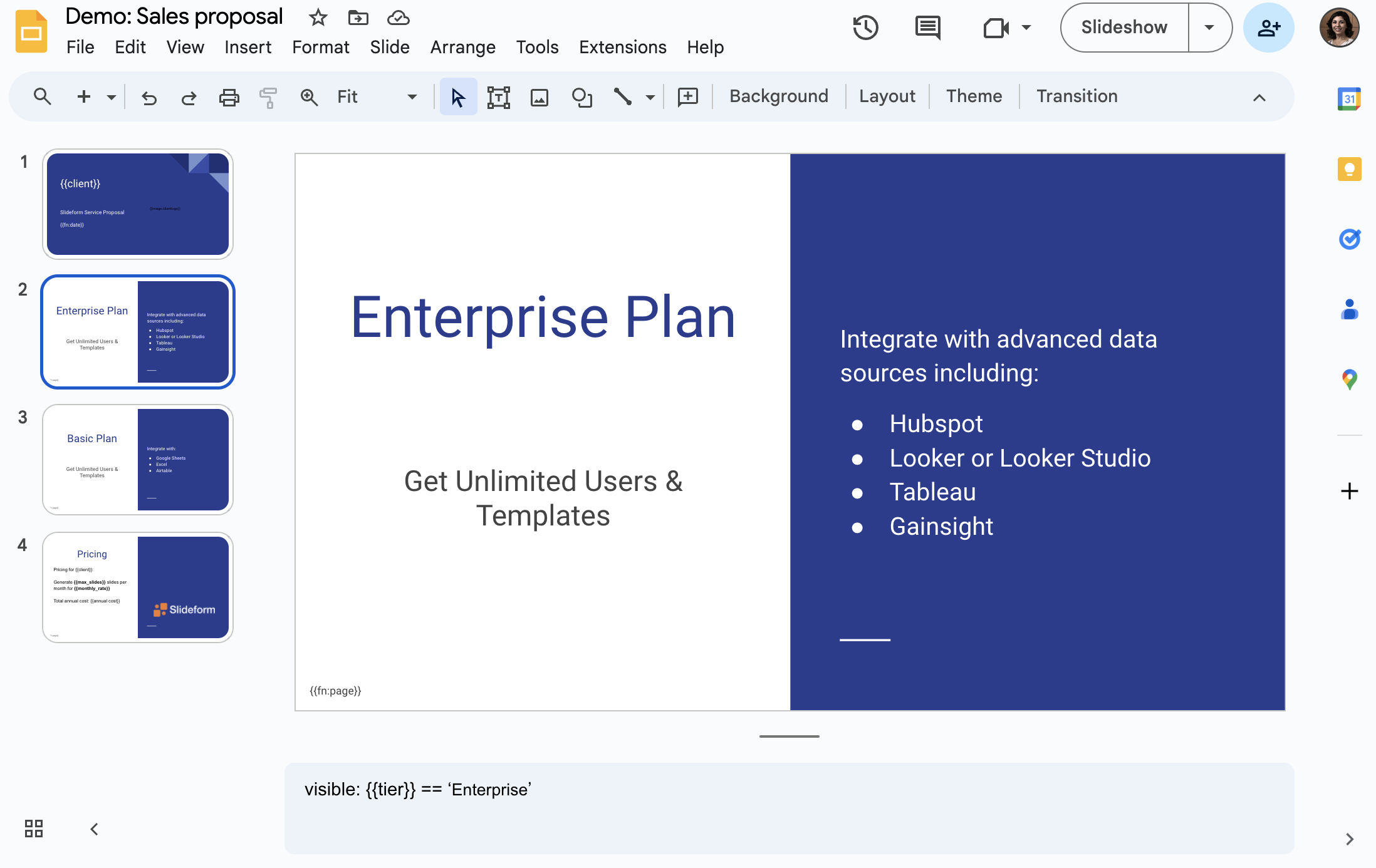
Task: Select slide 4 Pricing thumbnail
Action: click(x=138, y=587)
